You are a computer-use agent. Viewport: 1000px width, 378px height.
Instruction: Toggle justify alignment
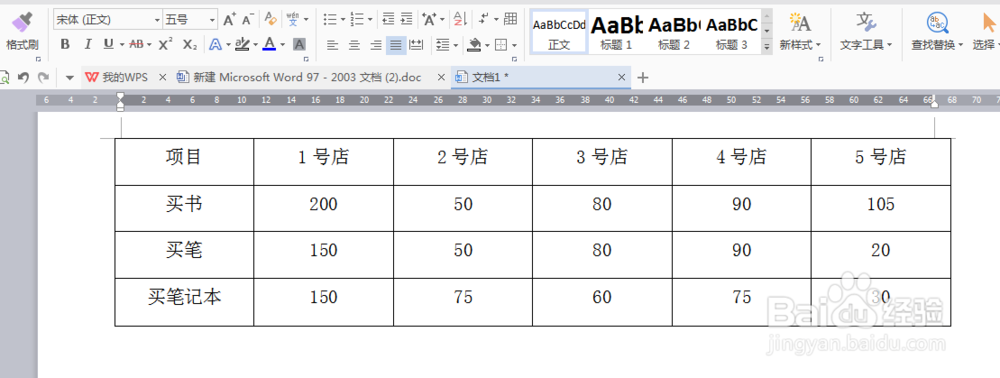point(396,45)
